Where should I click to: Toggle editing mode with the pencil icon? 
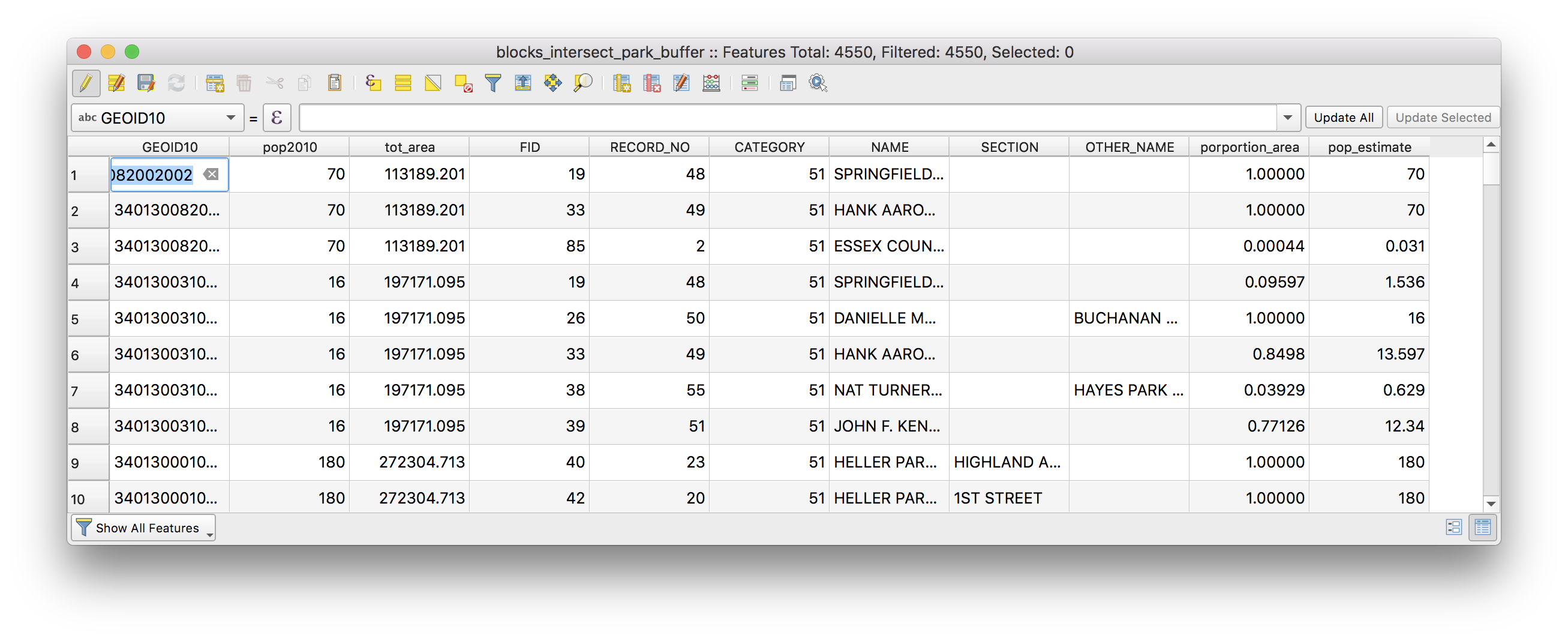pyautogui.click(x=86, y=83)
